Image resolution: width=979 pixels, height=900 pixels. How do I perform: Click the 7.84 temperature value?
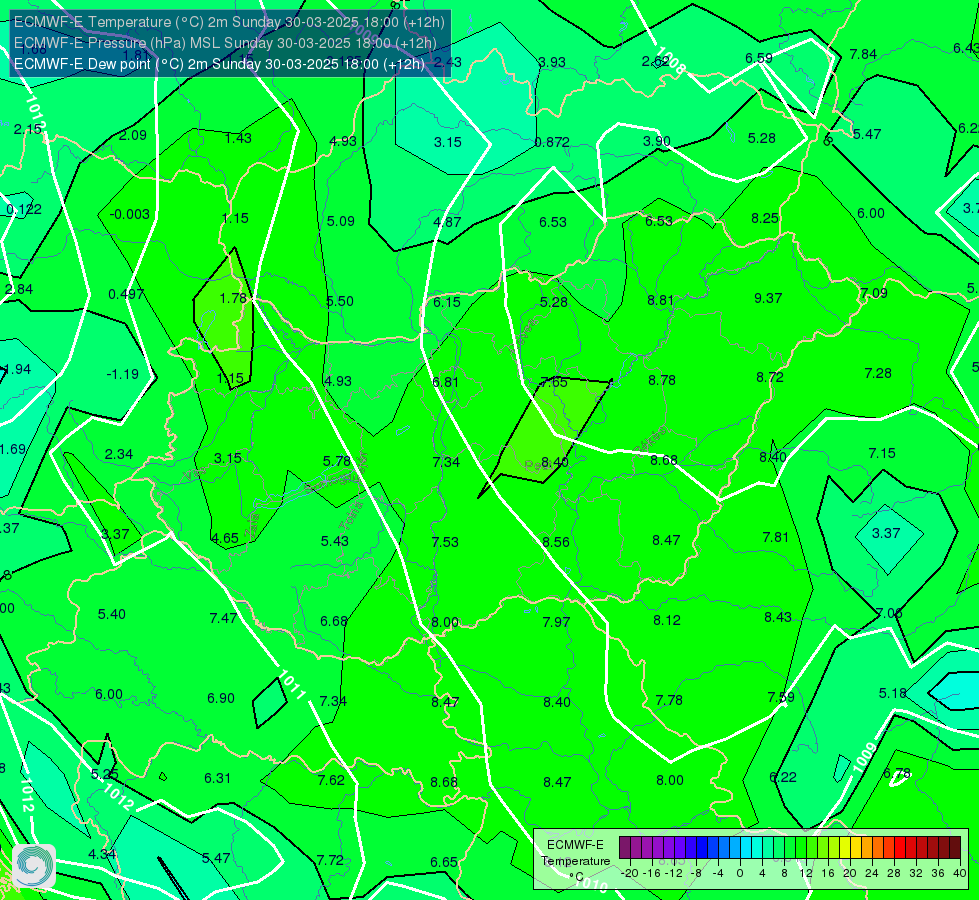tap(863, 54)
